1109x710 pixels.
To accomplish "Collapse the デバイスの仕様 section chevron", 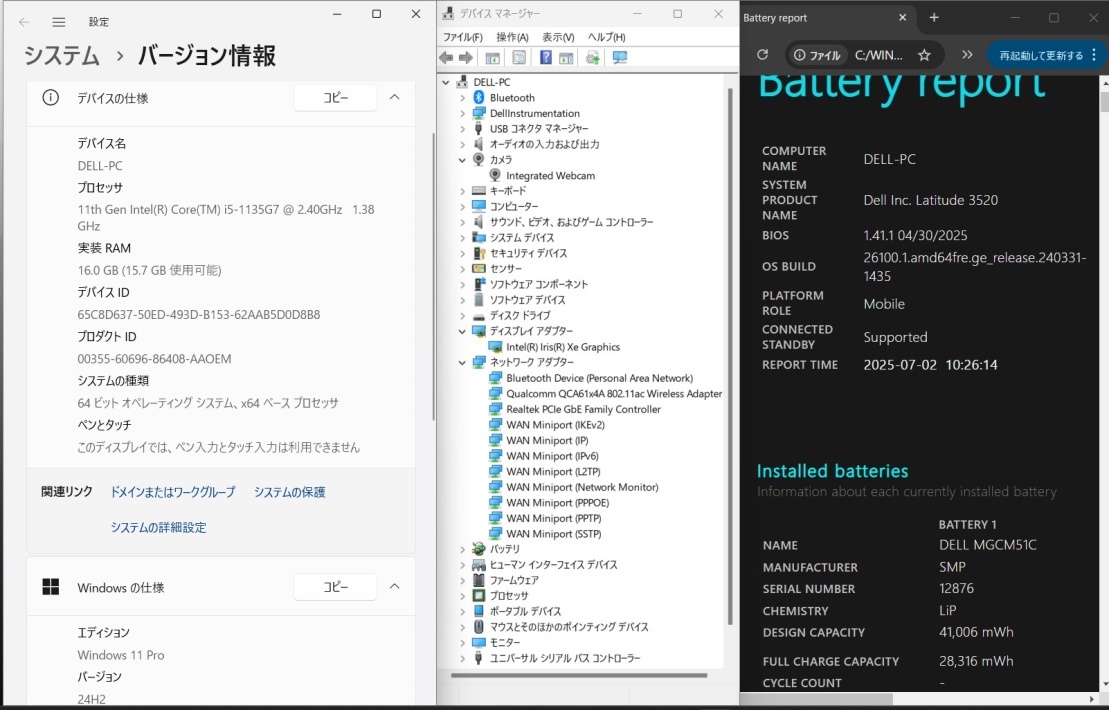I will 394,97.
